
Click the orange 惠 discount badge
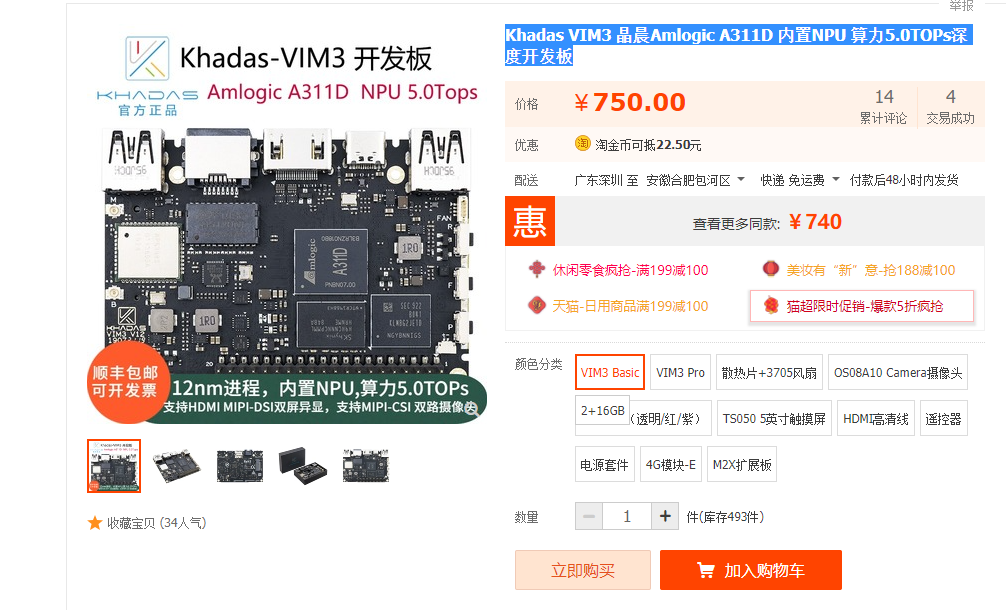tap(530, 221)
